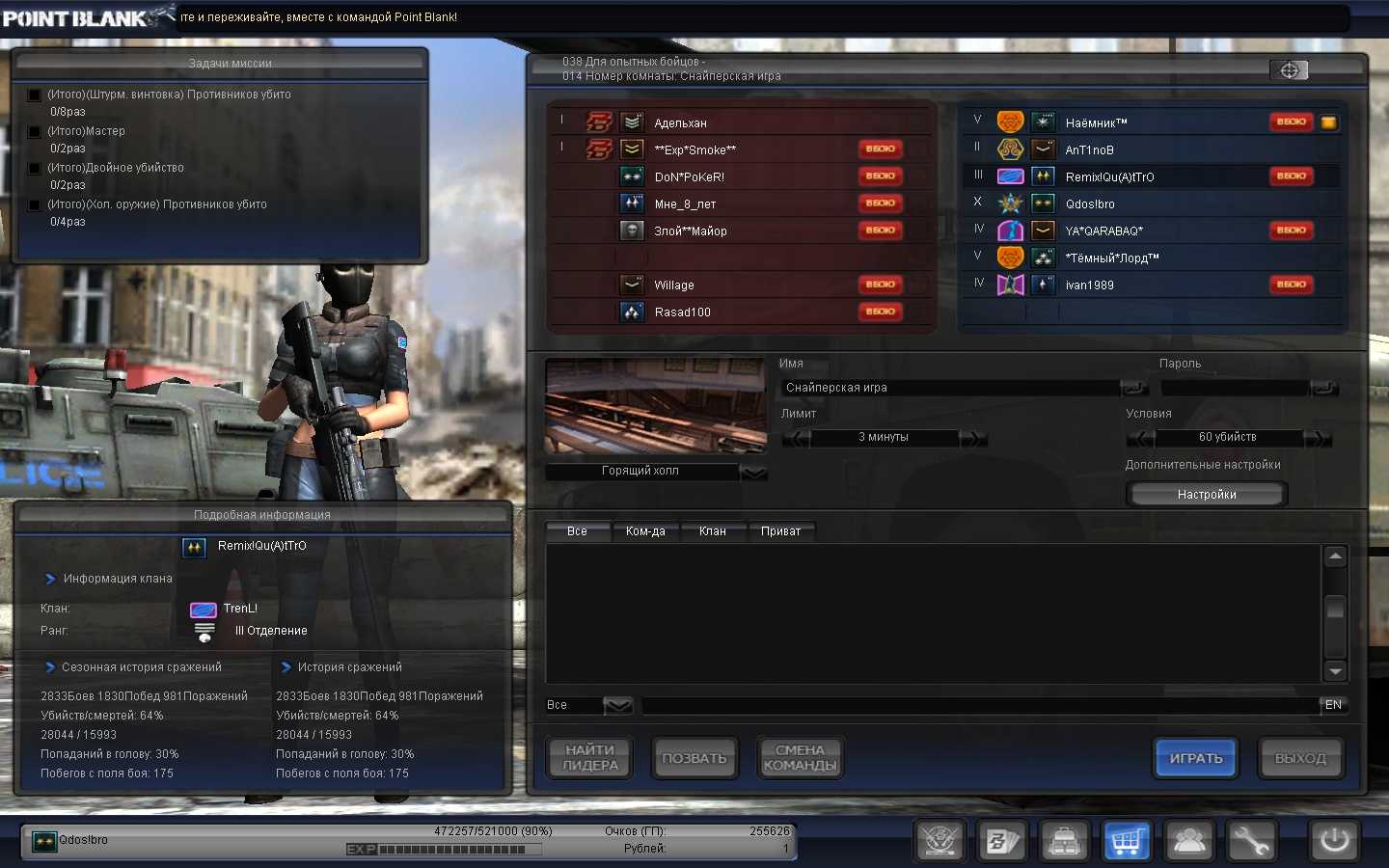1389x868 pixels.
Task: Click the ИГРАТЬ button
Action: tap(1196, 758)
